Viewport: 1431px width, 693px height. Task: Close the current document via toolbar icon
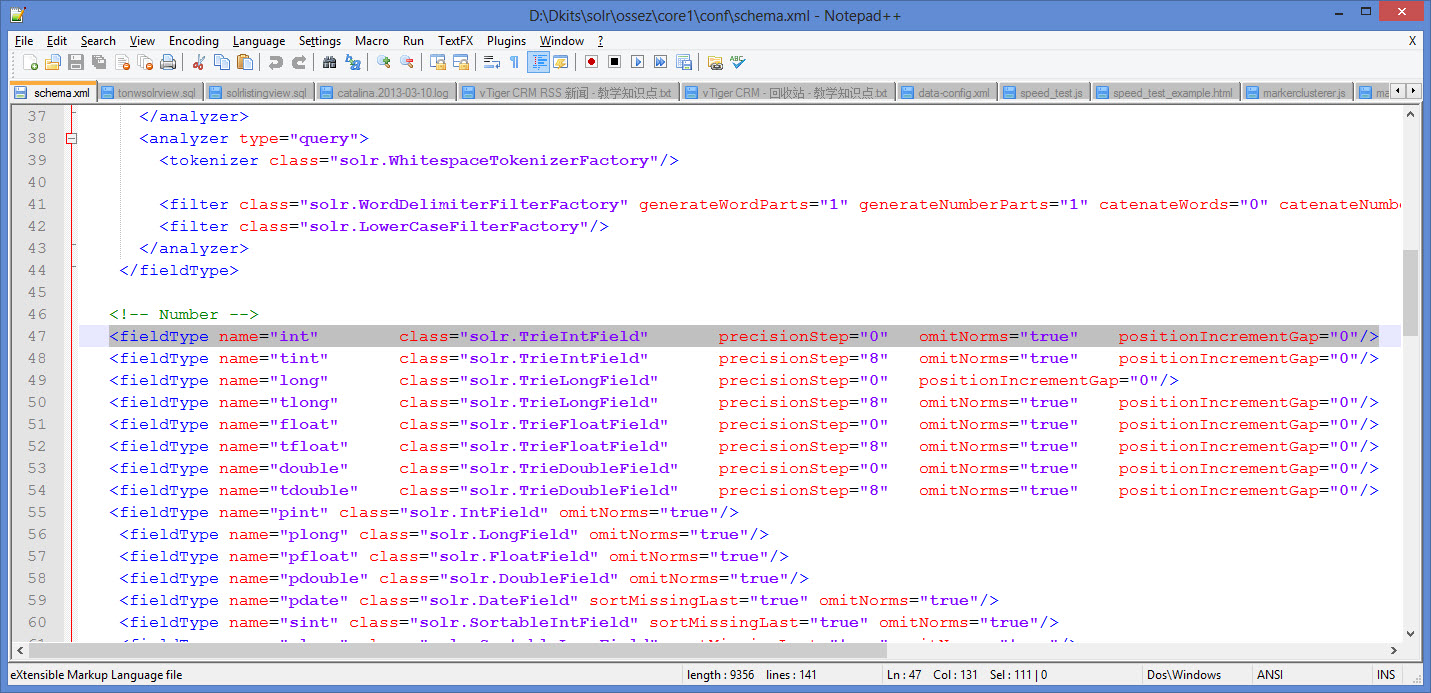122,62
